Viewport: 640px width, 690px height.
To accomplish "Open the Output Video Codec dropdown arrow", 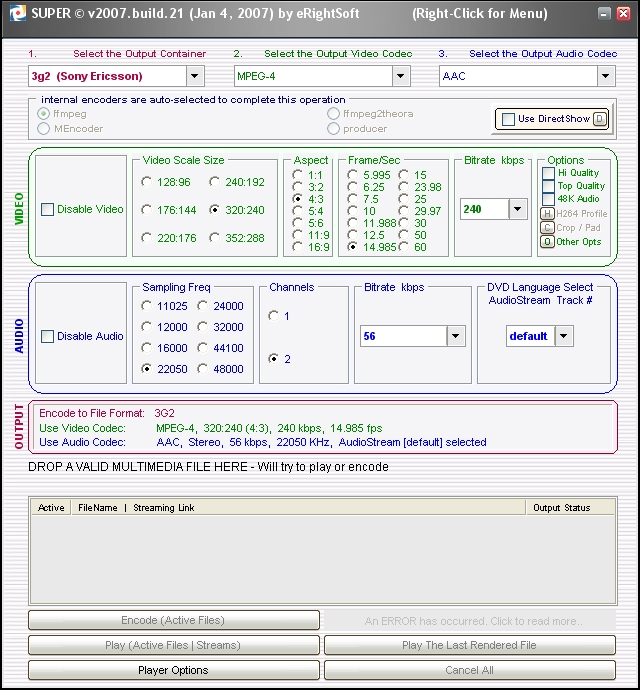I will click(401, 76).
